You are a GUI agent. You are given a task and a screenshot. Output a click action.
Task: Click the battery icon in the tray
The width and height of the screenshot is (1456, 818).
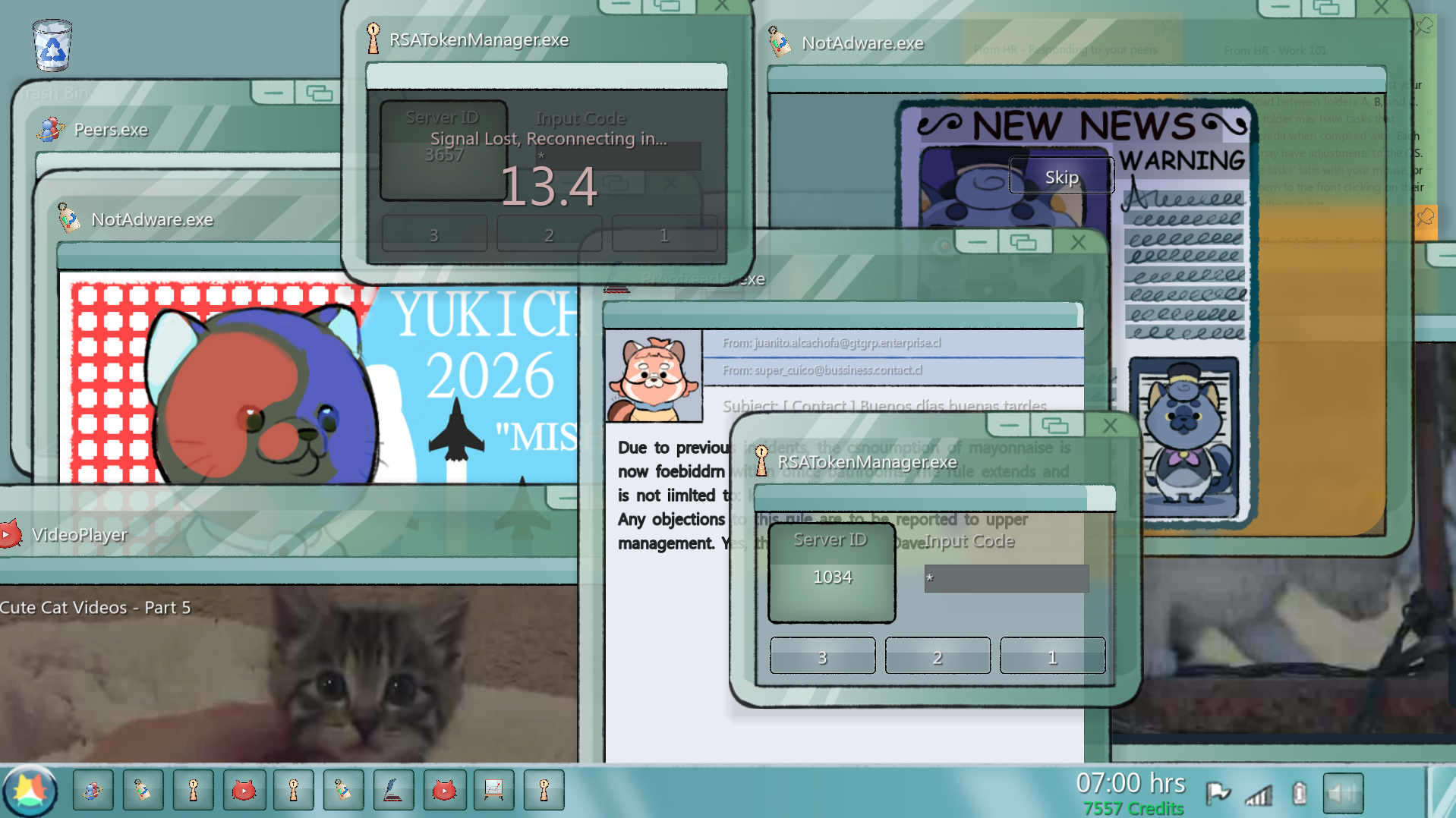click(1299, 793)
